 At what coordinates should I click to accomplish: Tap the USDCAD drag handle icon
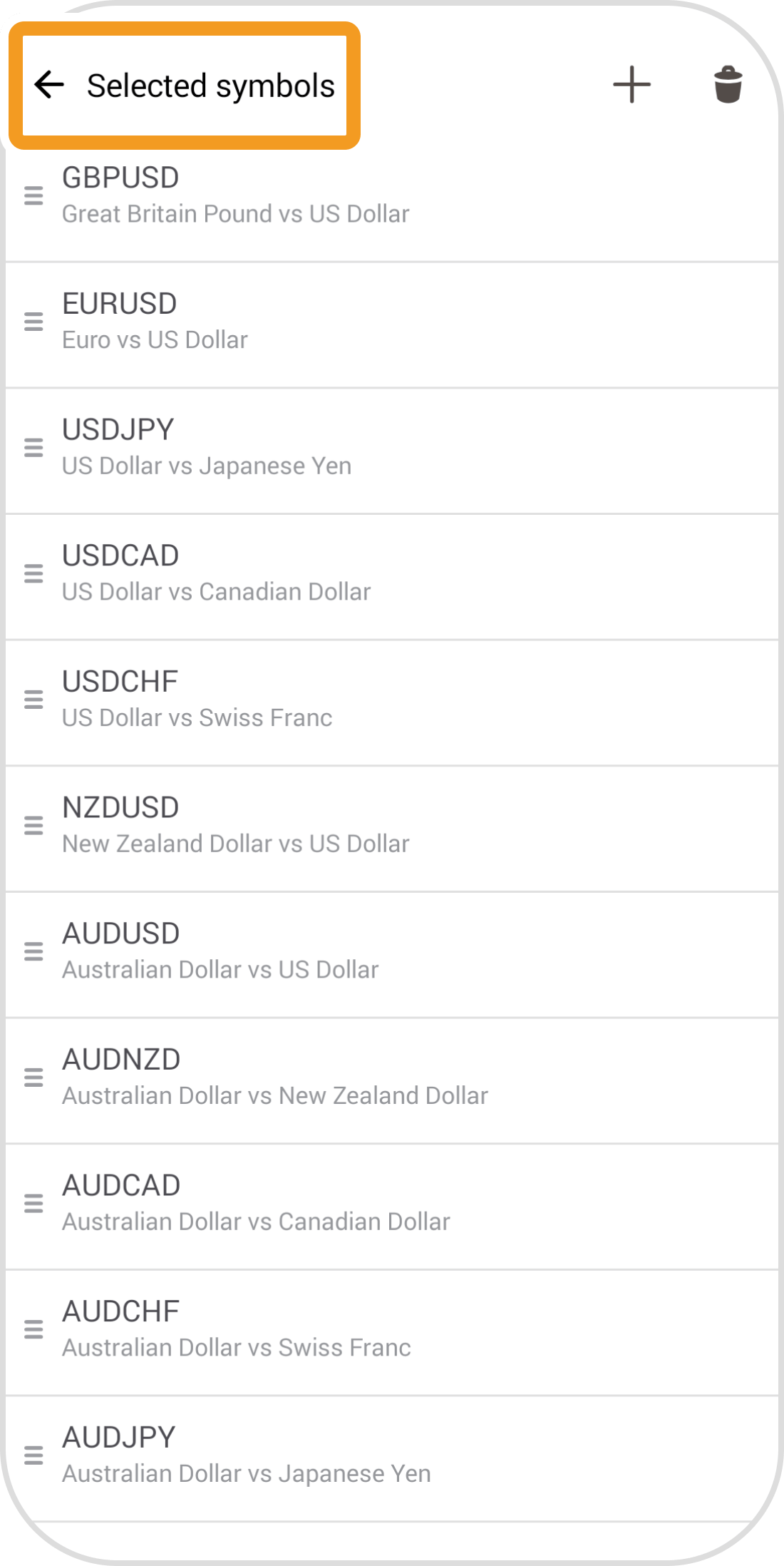click(x=33, y=574)
